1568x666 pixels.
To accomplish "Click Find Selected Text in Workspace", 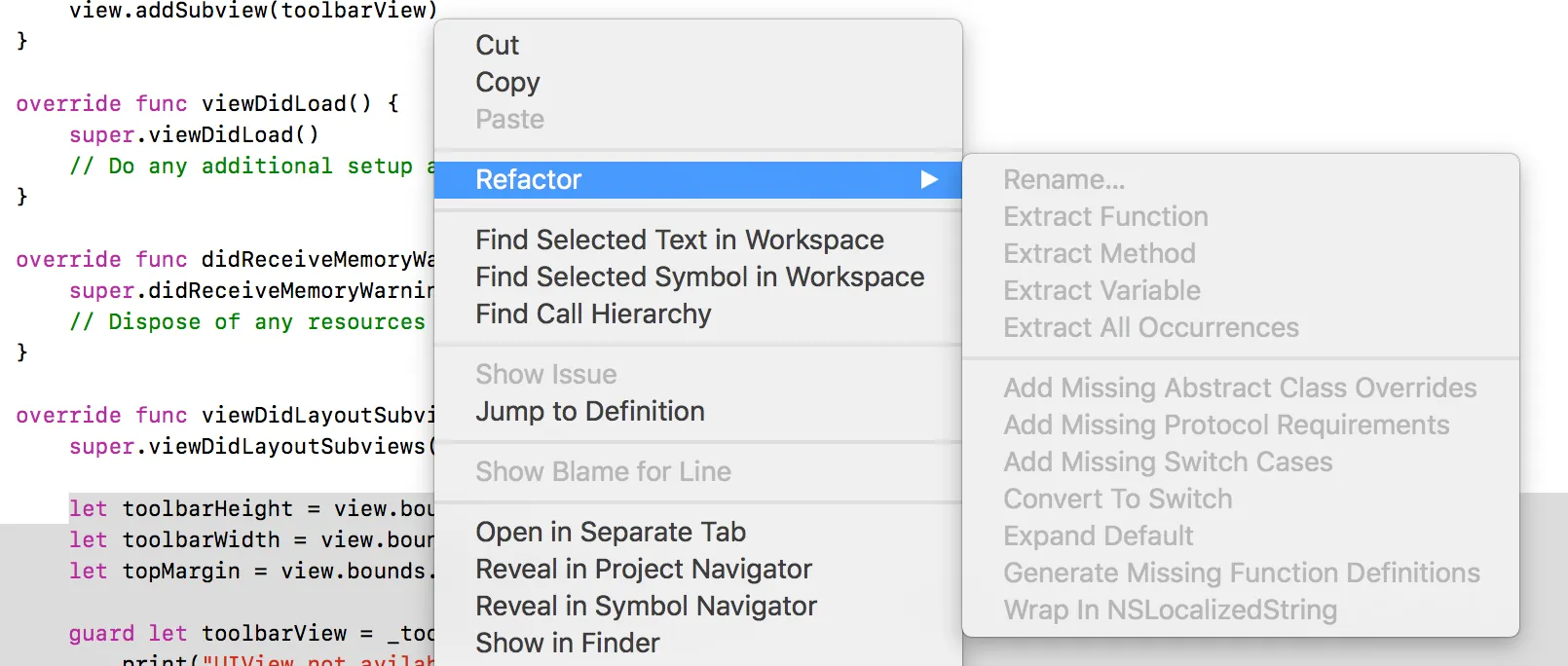I will point(679,240).
